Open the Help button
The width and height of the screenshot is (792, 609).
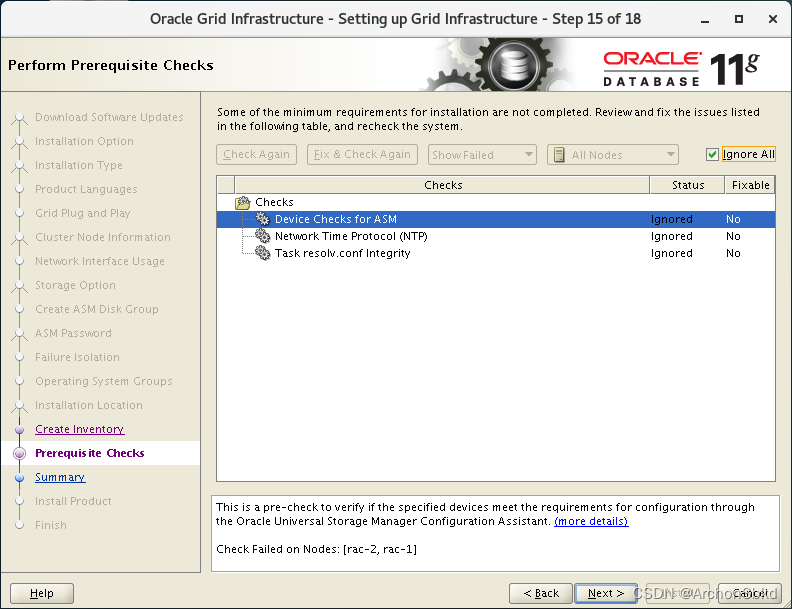[x=42, y=593]
